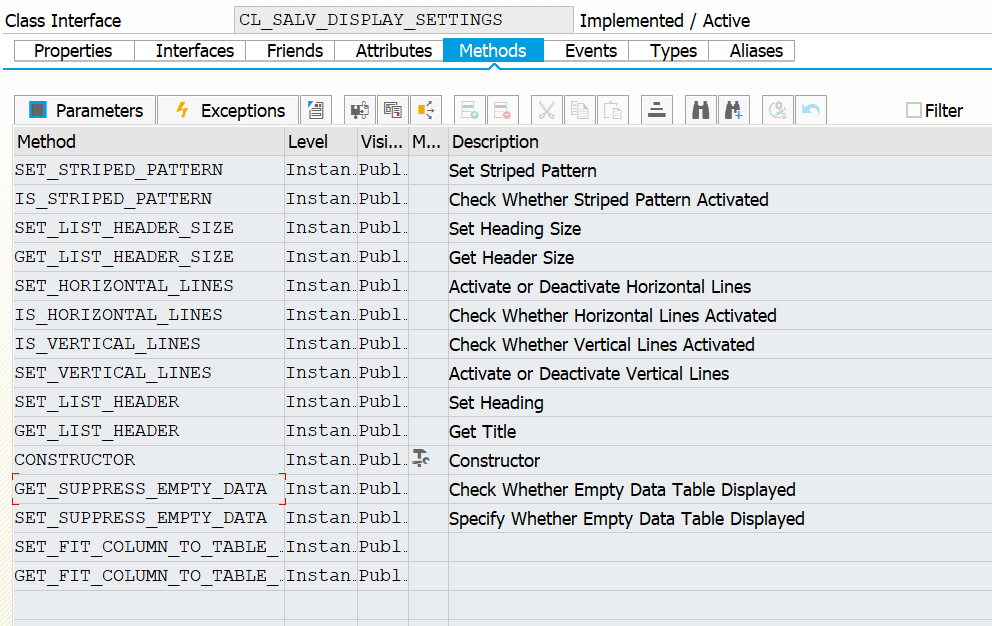992x626 pixels.
Task: Click the Level column header
Action: point(321,141)
